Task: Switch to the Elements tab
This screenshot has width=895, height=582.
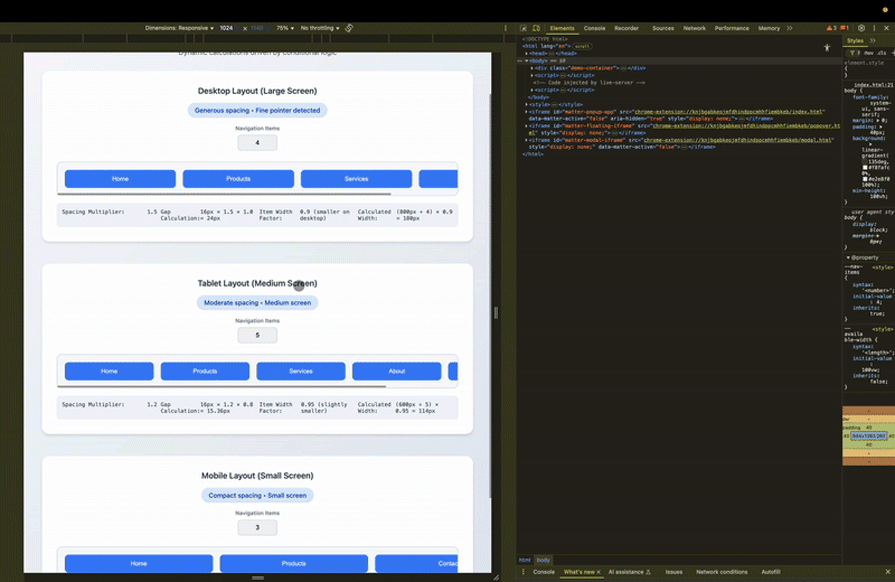Action: click(562, 28)
